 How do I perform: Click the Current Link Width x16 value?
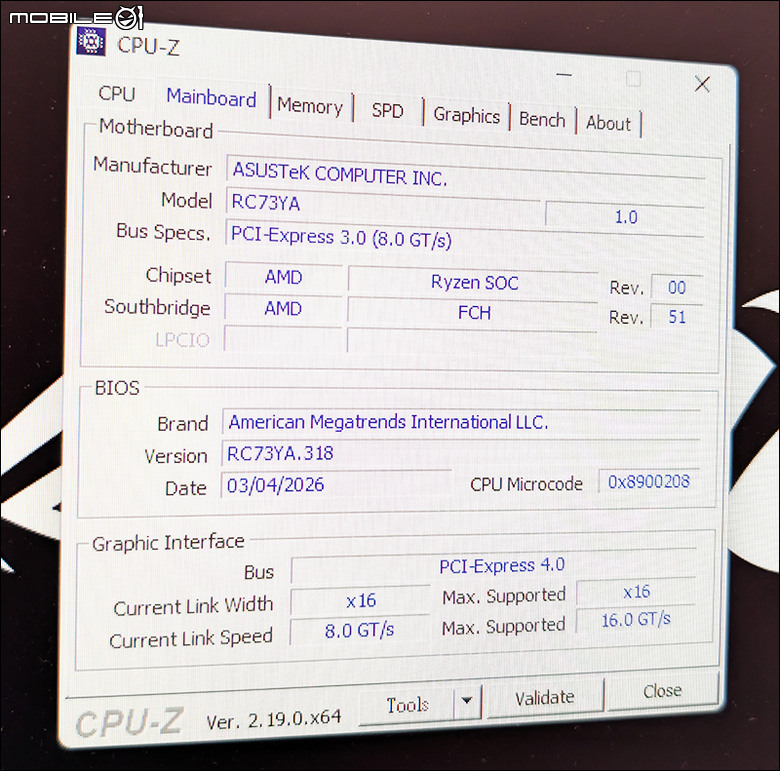pyautogui.click(x=360, y=601)
